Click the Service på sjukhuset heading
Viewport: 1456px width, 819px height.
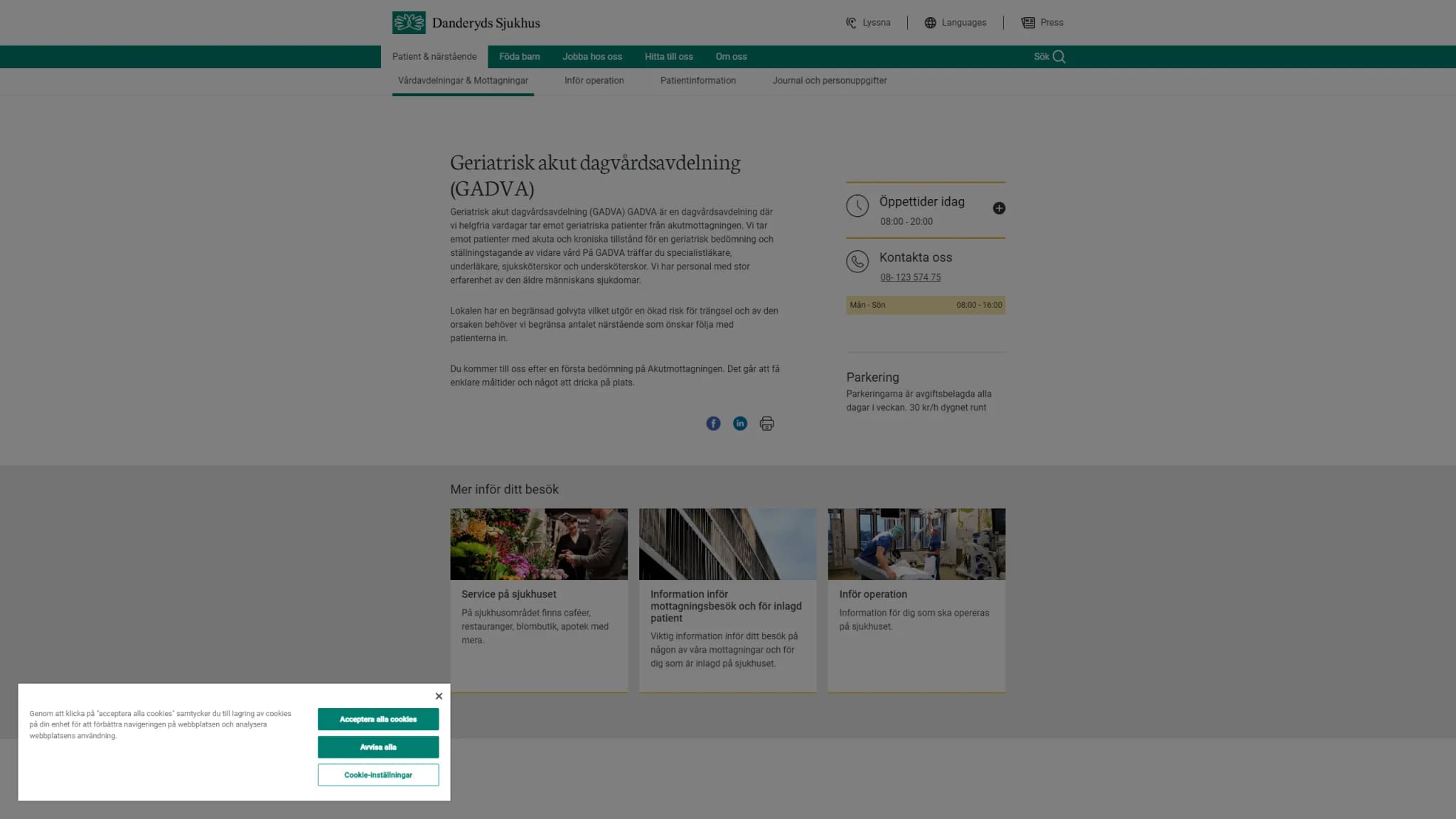click(x=509, y=594)
